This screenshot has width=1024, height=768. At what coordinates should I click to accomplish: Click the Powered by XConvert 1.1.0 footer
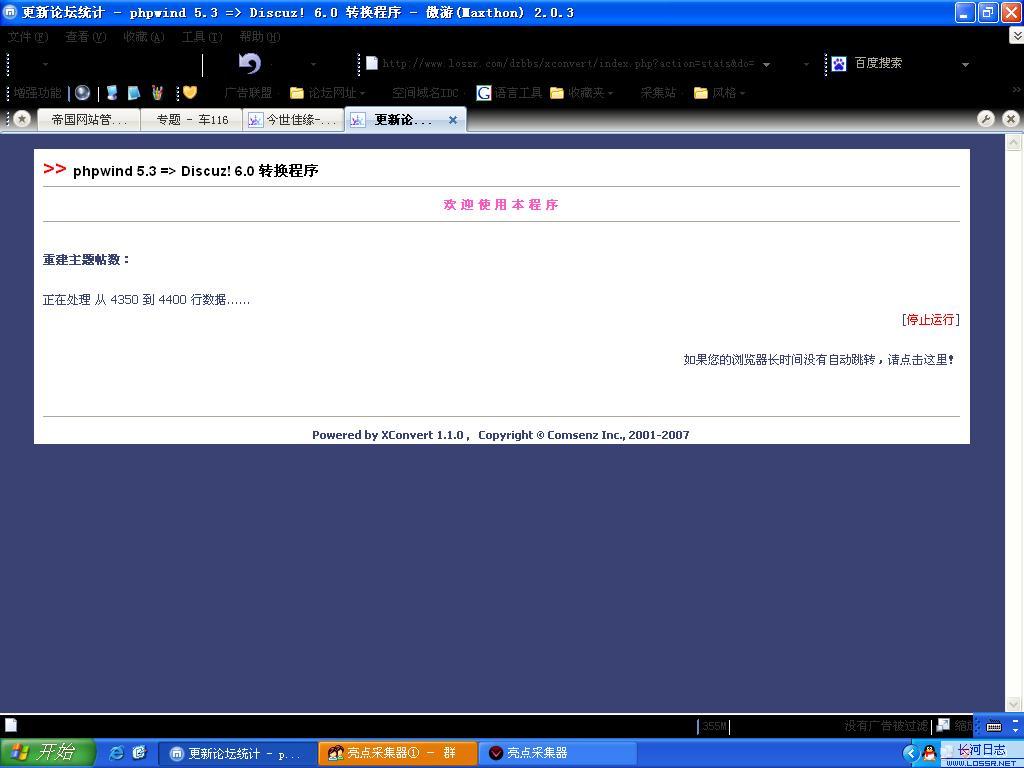point(500,435)
